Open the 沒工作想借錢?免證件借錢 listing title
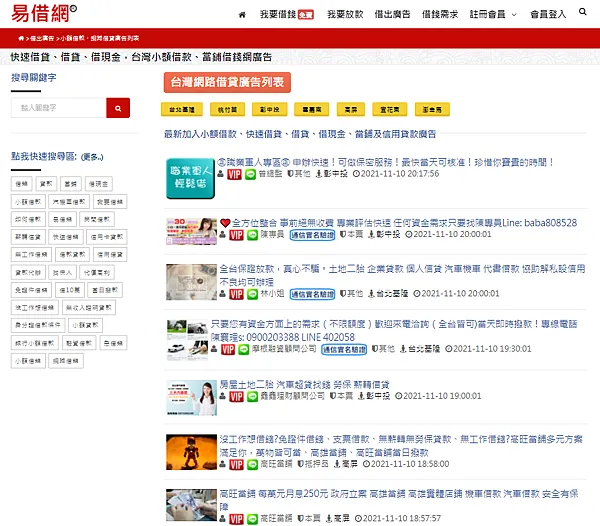The height and width of the screenshot is (526, 600). click(401, 446)
